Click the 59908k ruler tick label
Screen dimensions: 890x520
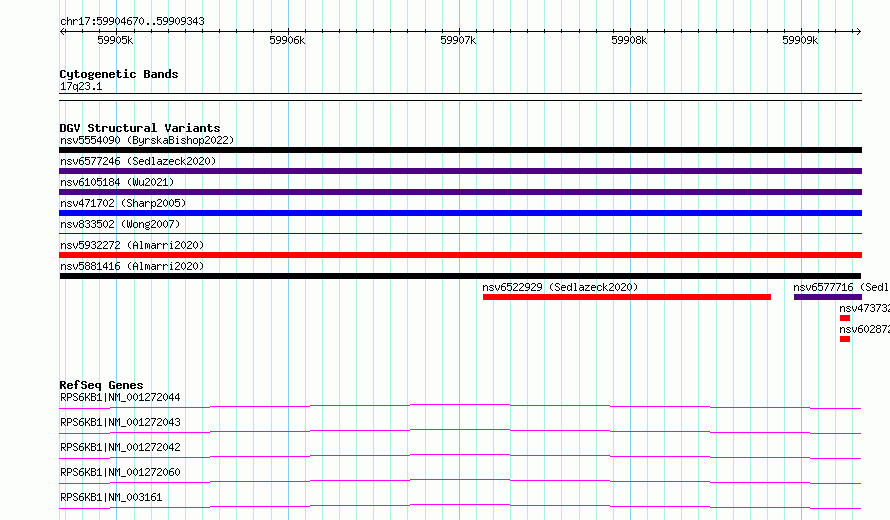point(629,40)
